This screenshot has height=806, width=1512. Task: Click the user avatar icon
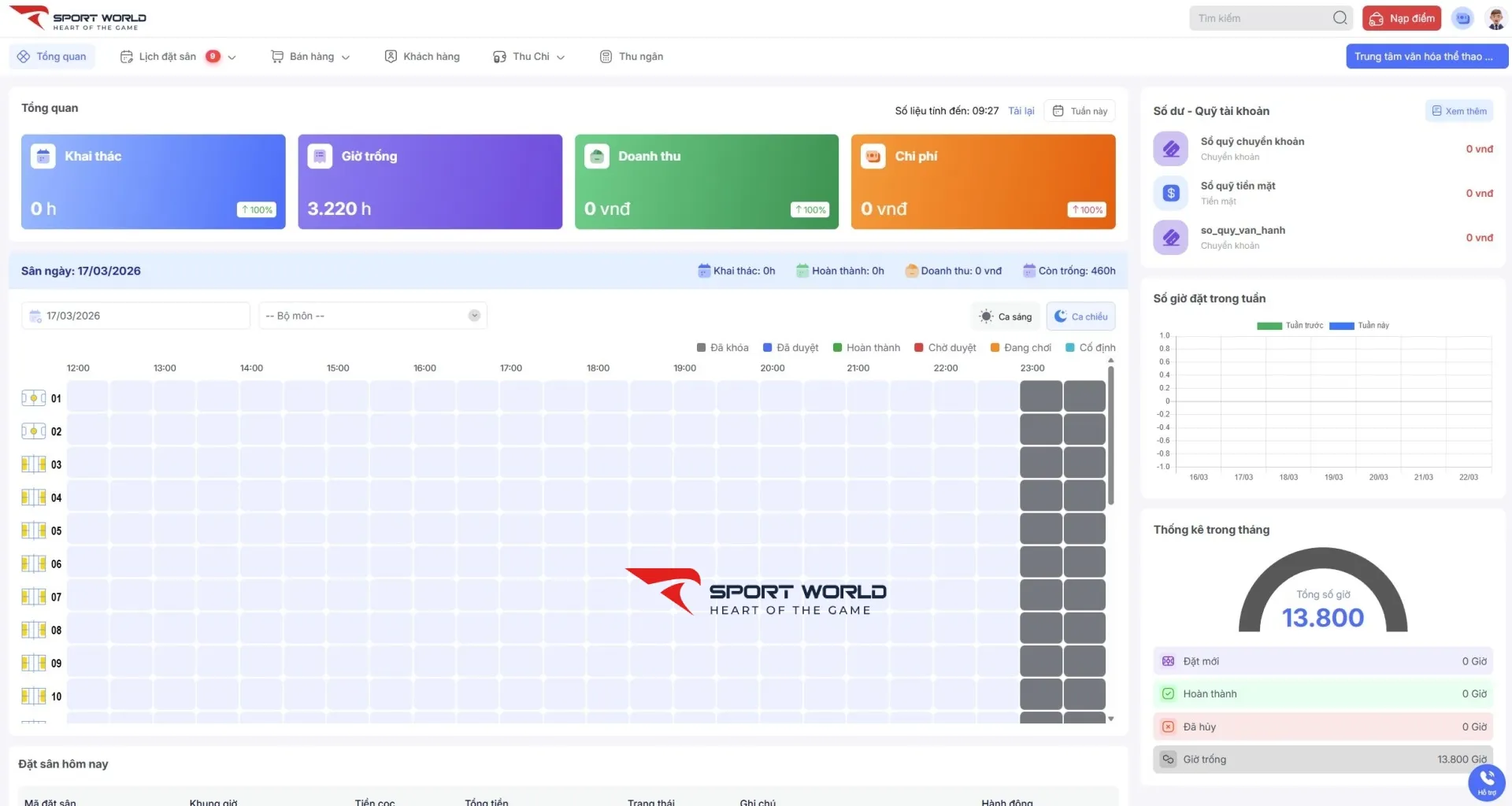1495,18
